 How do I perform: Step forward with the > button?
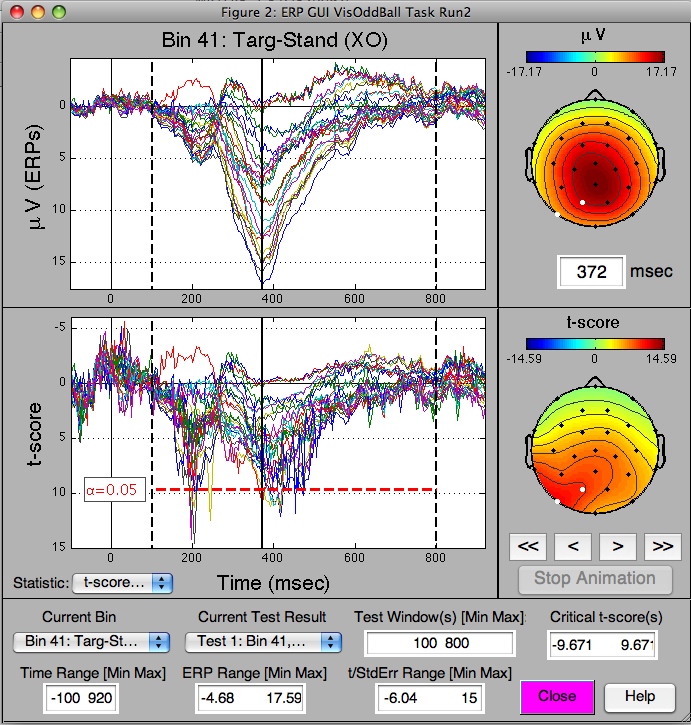(617, 546)
